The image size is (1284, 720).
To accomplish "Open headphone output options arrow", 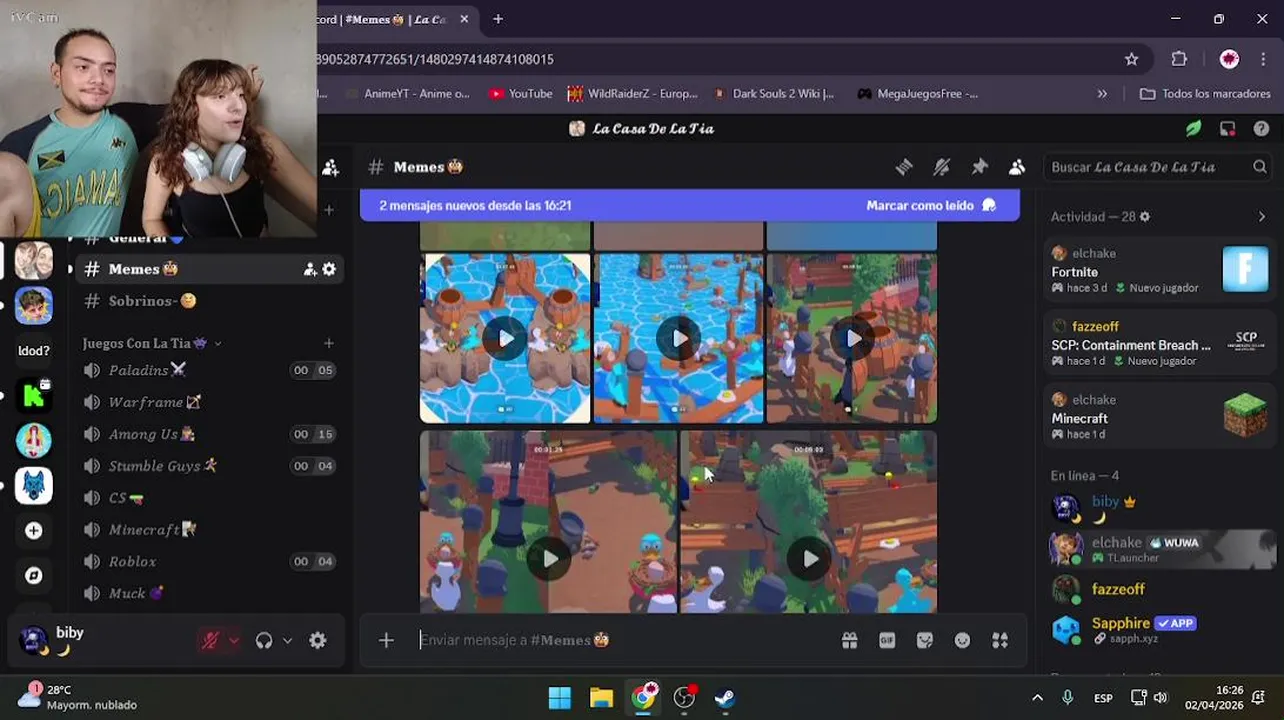I will click(288, 641).
